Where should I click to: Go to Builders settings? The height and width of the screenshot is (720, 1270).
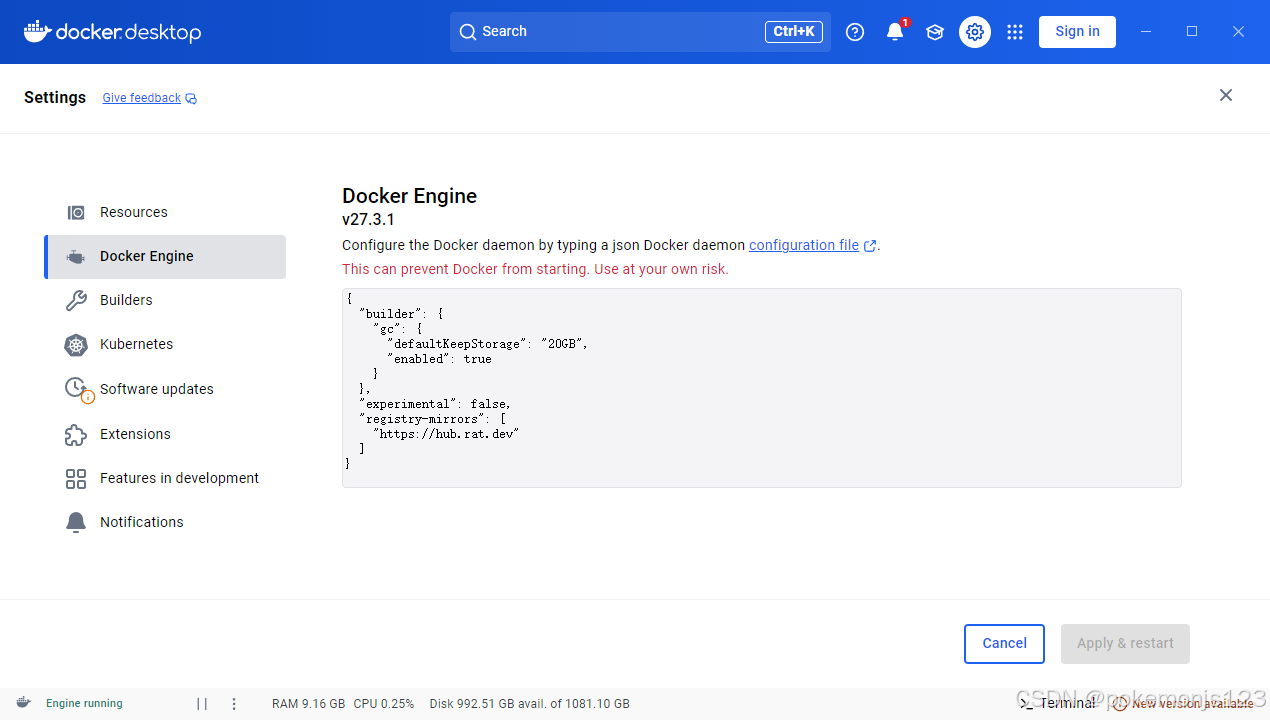click(x=165, y=300)
